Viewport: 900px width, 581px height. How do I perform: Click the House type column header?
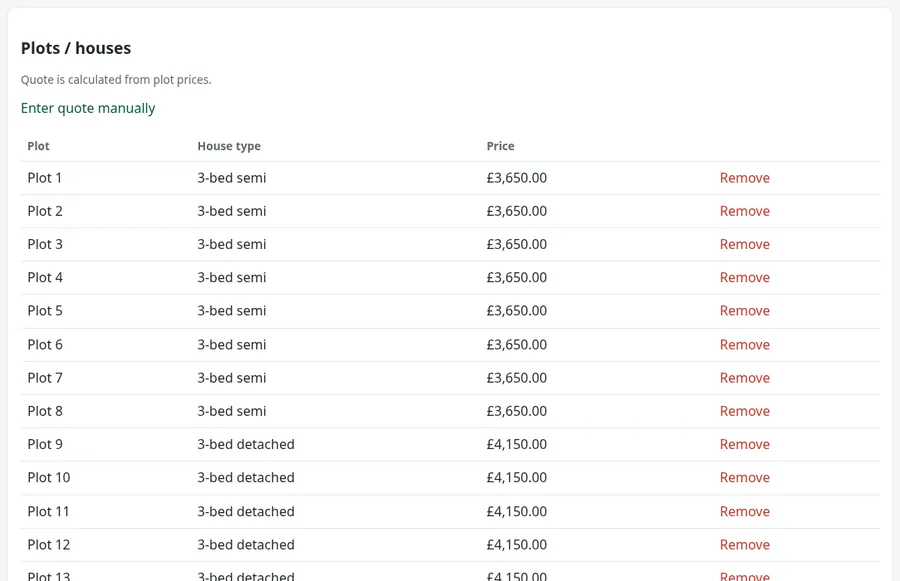(229, 146)
